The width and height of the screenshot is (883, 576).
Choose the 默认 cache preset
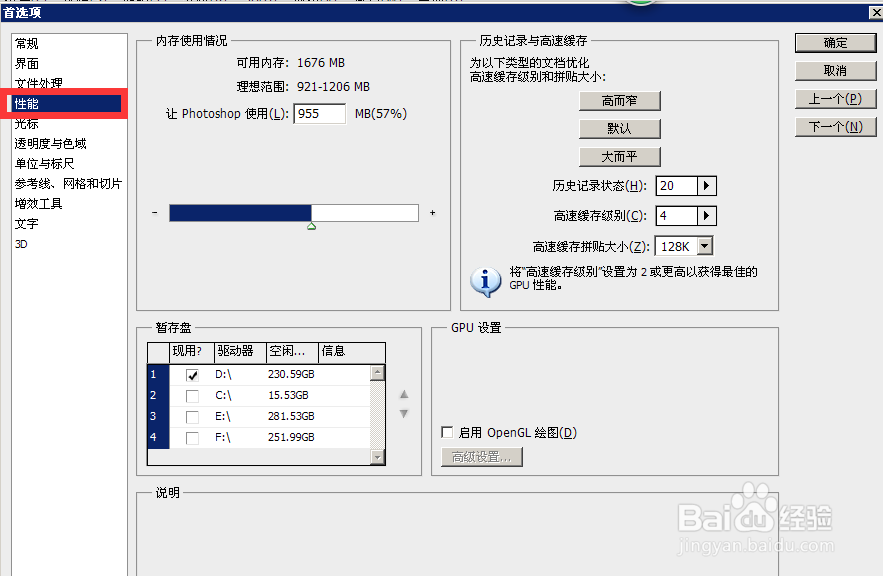coord(619,128)
